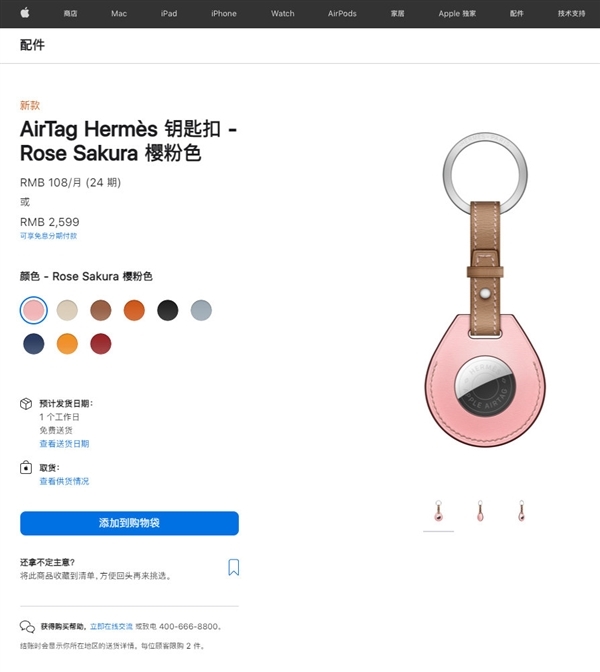Select the red color swatch
The image size is (600, 672).
(x=101, y=344)
